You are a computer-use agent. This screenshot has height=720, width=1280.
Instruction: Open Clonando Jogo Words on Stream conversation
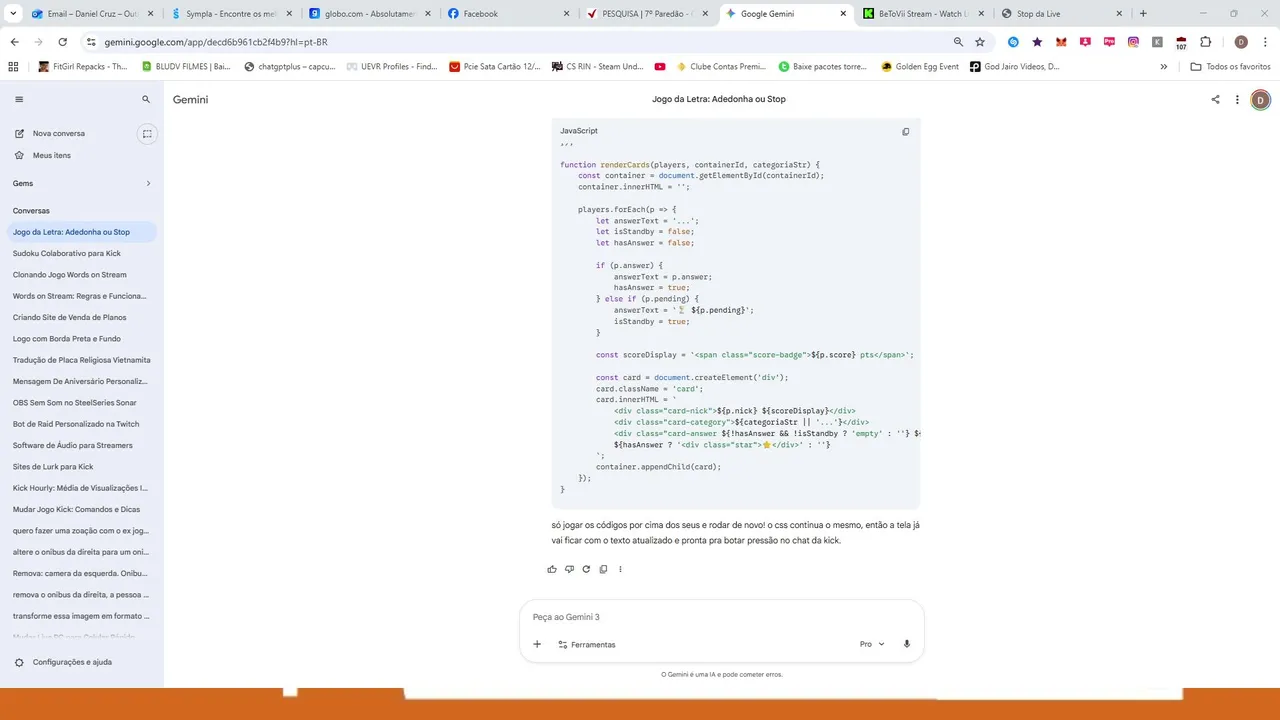[80, 275]
